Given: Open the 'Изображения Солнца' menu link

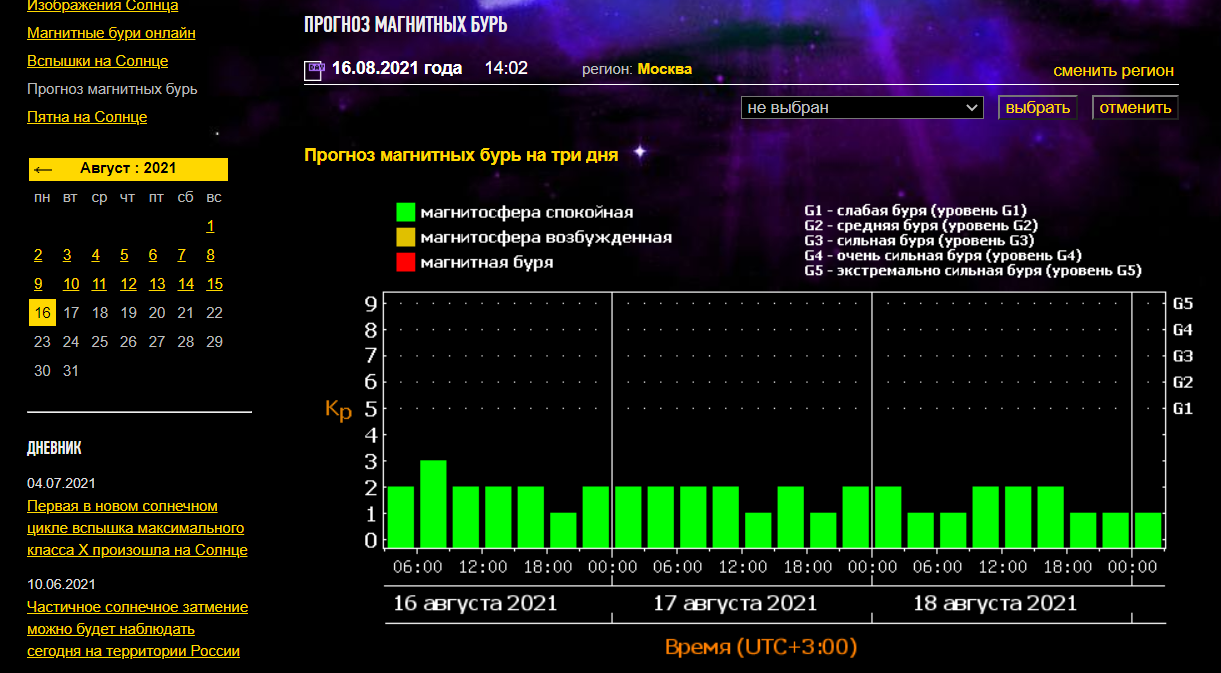Looking at the screenshot, I should [102, 6].
